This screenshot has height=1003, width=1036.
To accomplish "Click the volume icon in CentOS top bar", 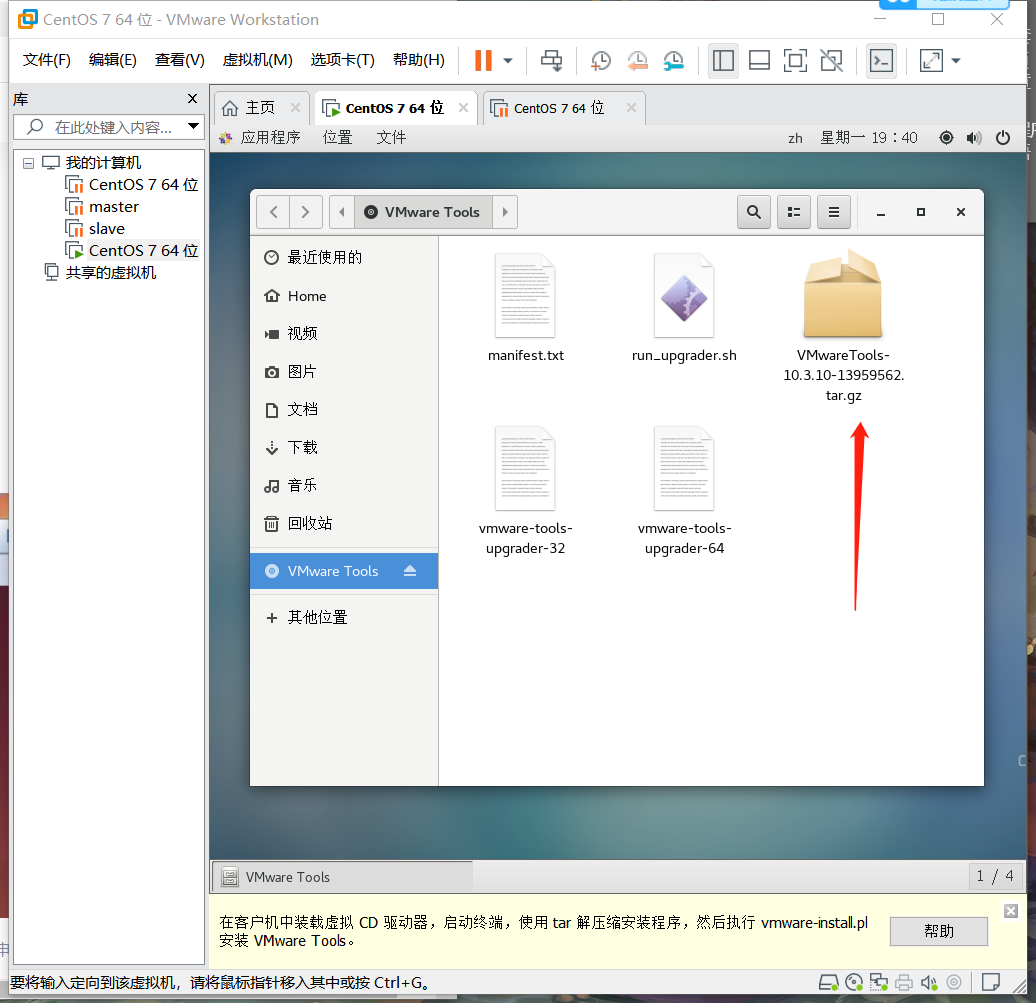I will click(x=973, y=137).
